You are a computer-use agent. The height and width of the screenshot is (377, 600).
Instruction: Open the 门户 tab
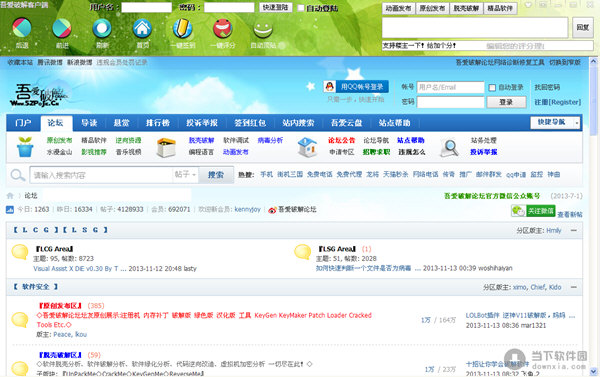pyautogui.click(x=23, y=123)
